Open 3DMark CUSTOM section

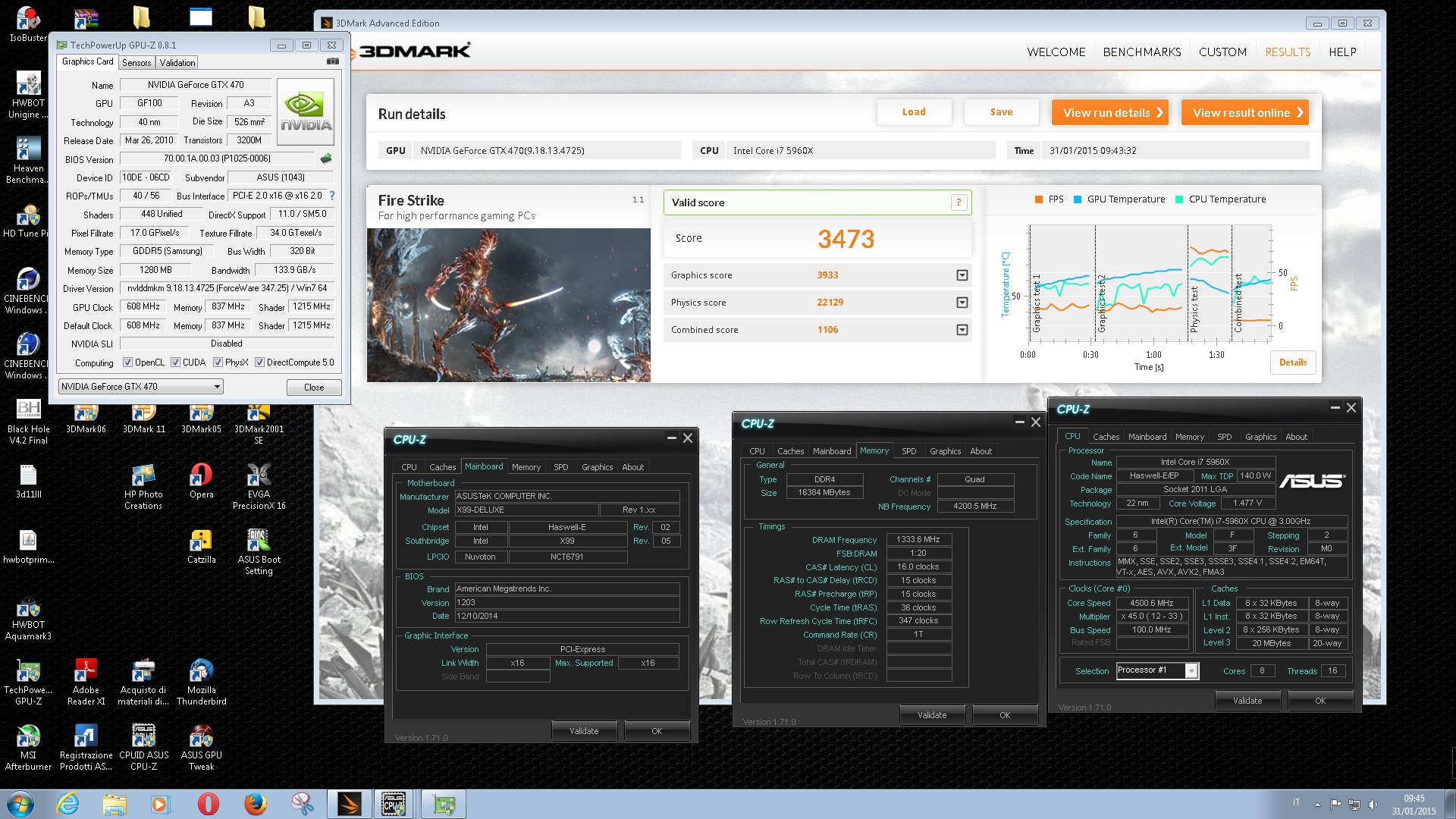1222,52
